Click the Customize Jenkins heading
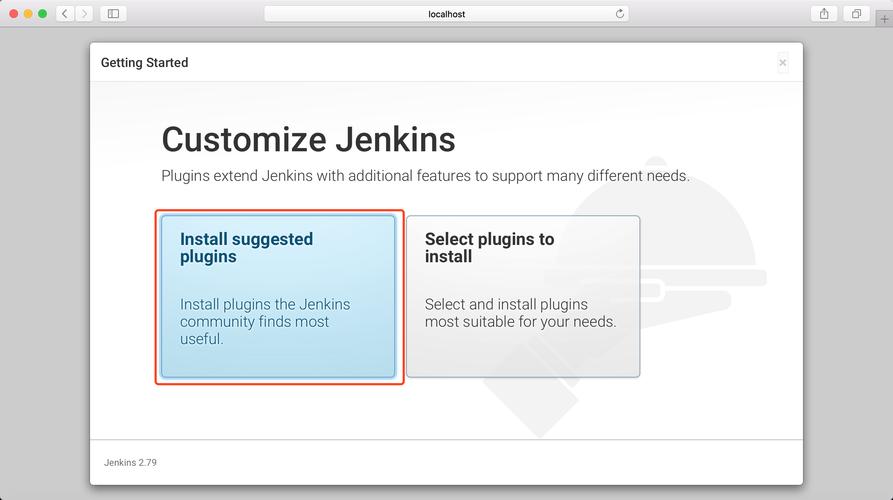The height and width of the screenshot is (500, 893). click(308, 140)
